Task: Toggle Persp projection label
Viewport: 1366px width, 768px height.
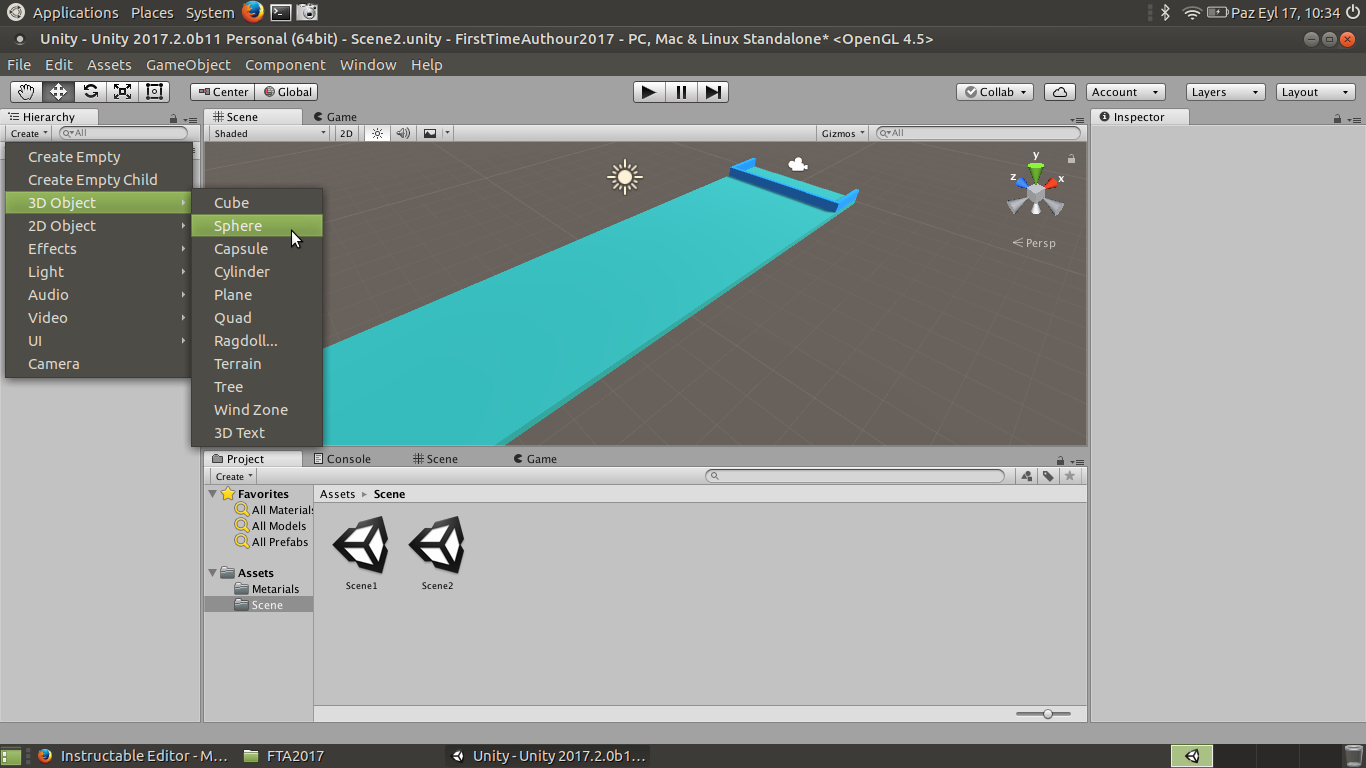Action: pyautogui.click(x=1034, y=243)
